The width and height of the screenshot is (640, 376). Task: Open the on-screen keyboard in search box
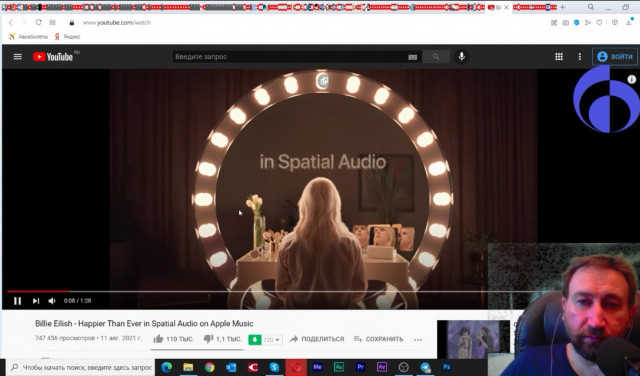coord(413,57)
